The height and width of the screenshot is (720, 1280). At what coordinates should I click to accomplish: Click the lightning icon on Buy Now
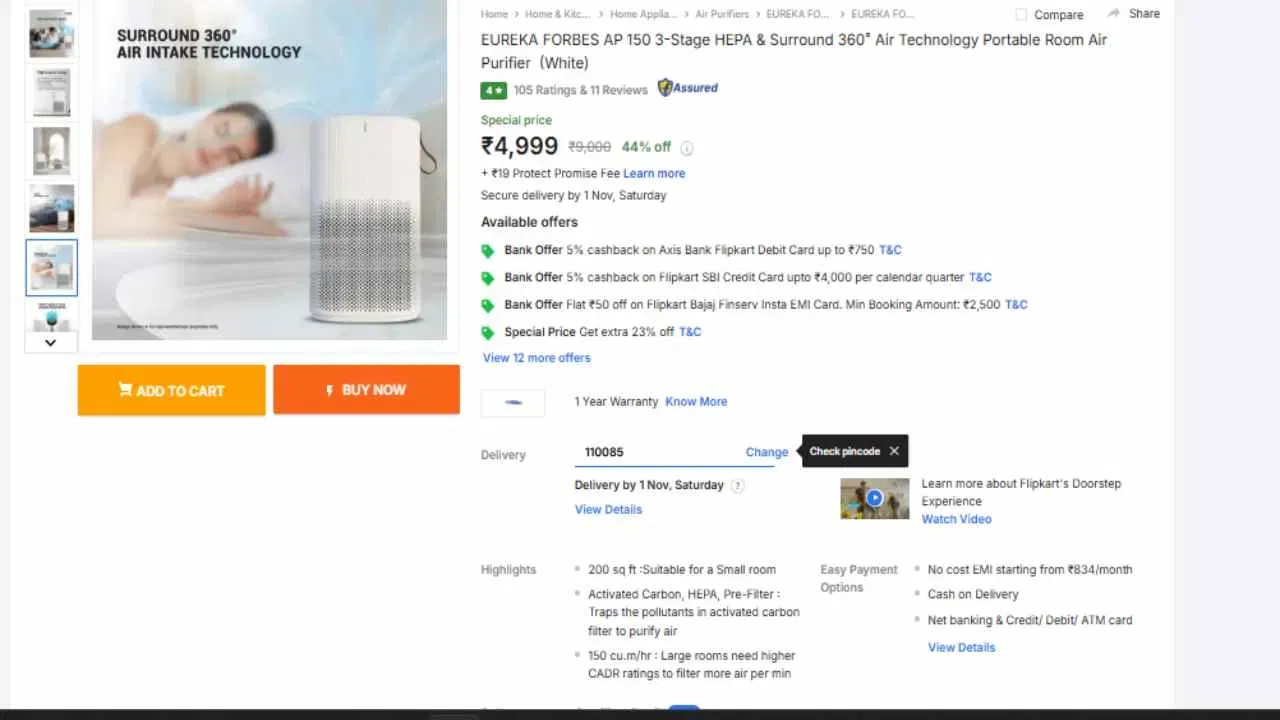tap(332, 390)
